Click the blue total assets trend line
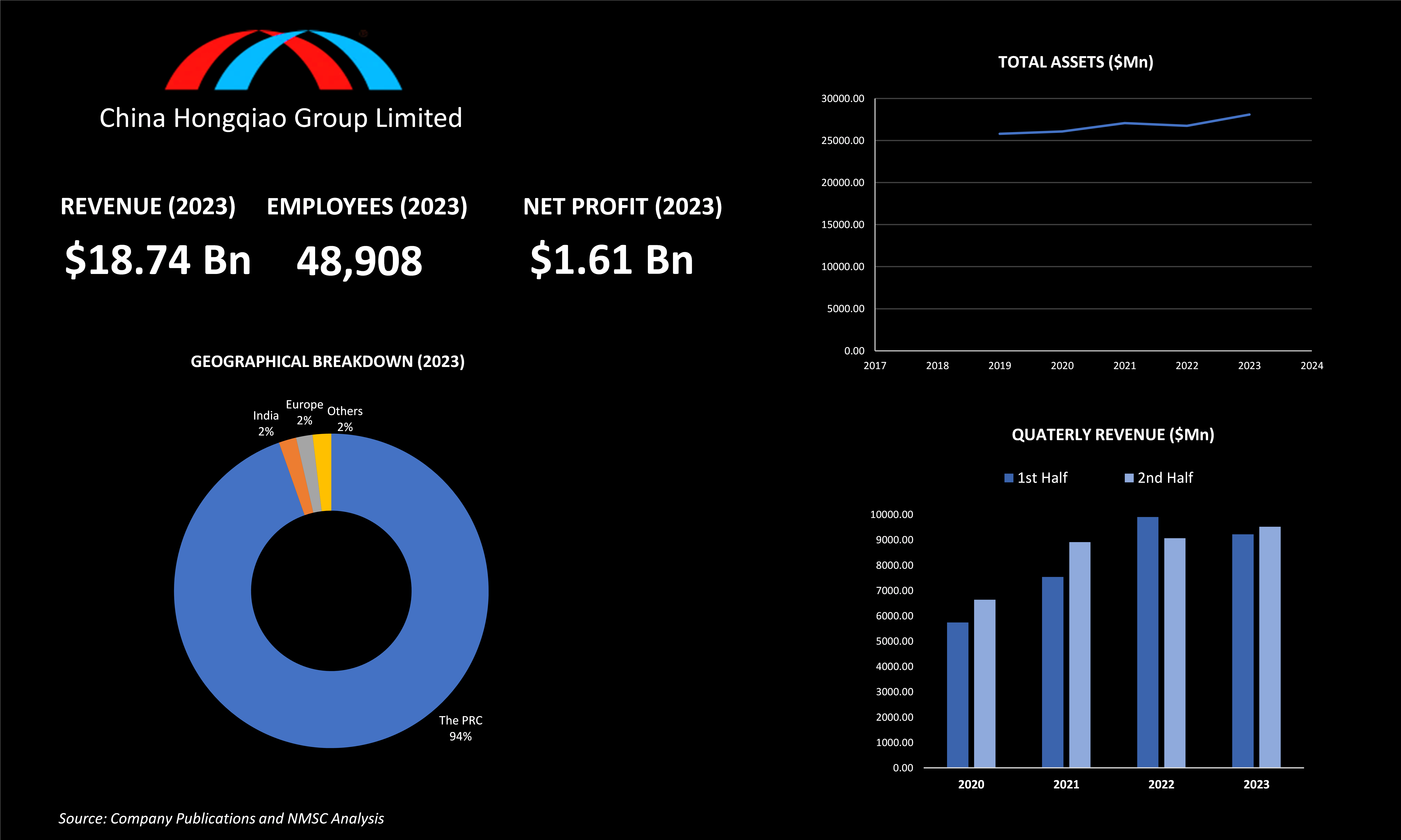 pos(1125,123)
